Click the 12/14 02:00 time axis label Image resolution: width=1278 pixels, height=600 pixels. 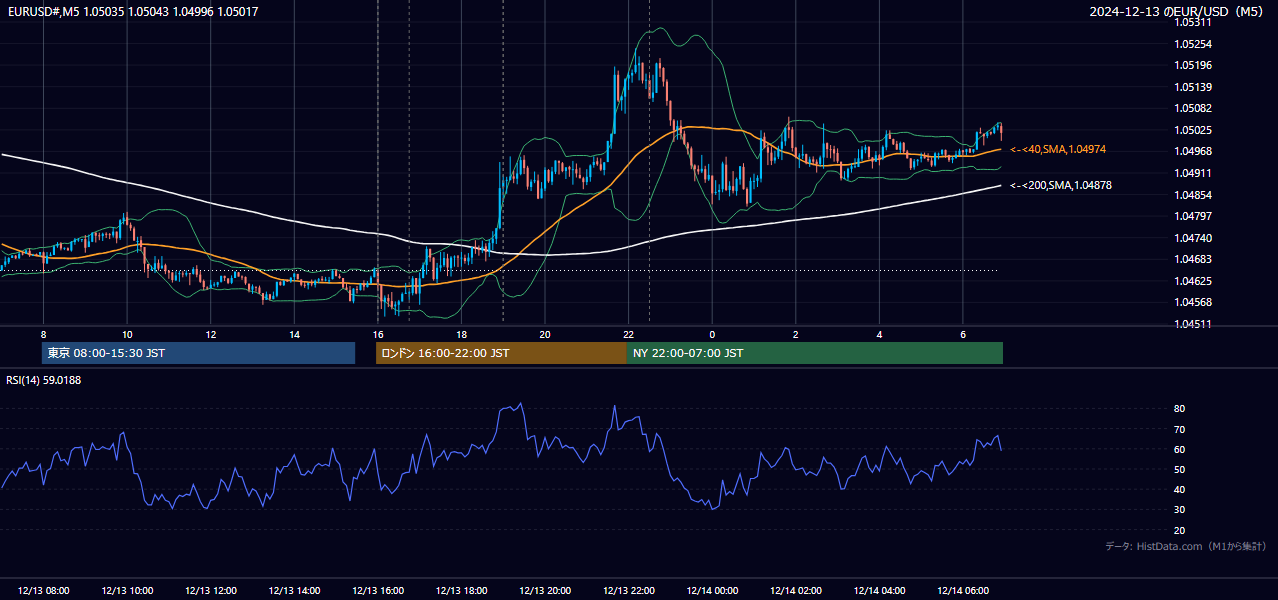pos(796,591)
